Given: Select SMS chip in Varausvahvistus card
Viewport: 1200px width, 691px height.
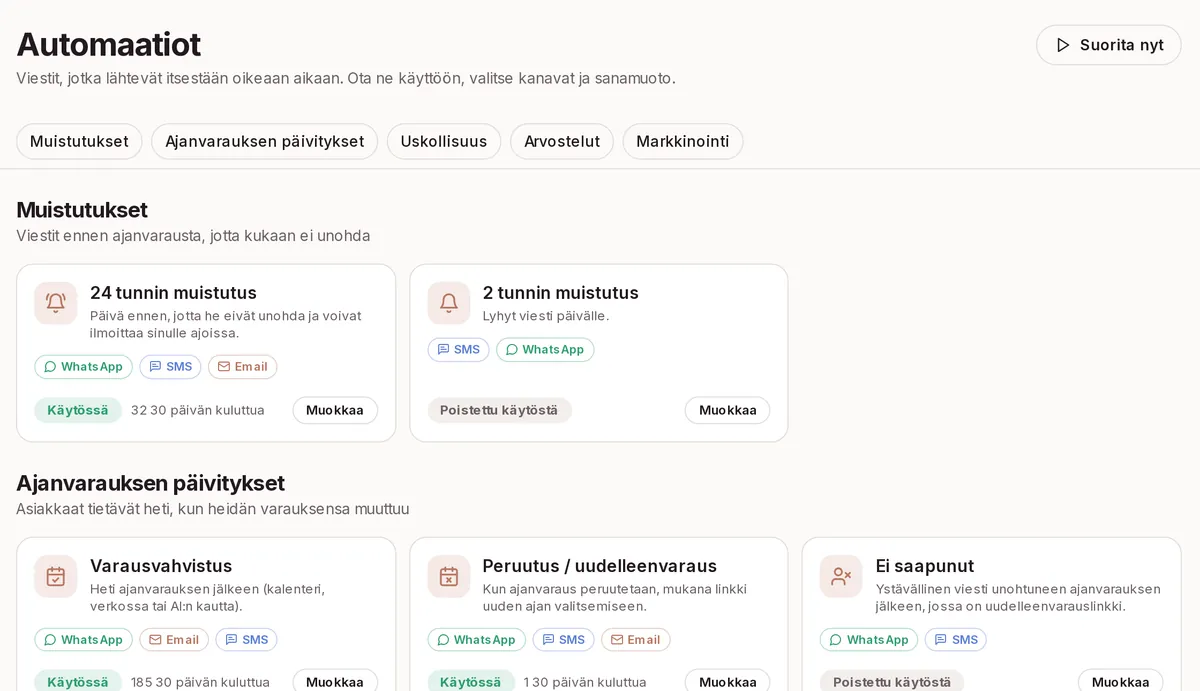Looking at the screenshot, I should pos(246,640).
